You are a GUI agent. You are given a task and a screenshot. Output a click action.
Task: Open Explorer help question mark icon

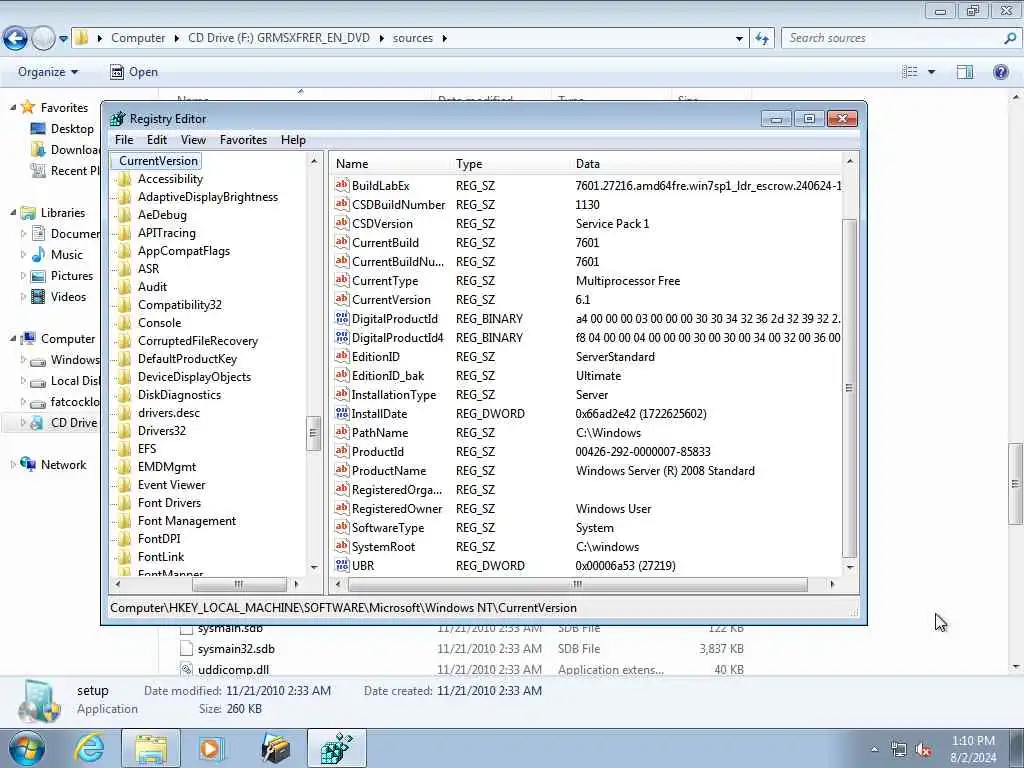[1000, 72]
